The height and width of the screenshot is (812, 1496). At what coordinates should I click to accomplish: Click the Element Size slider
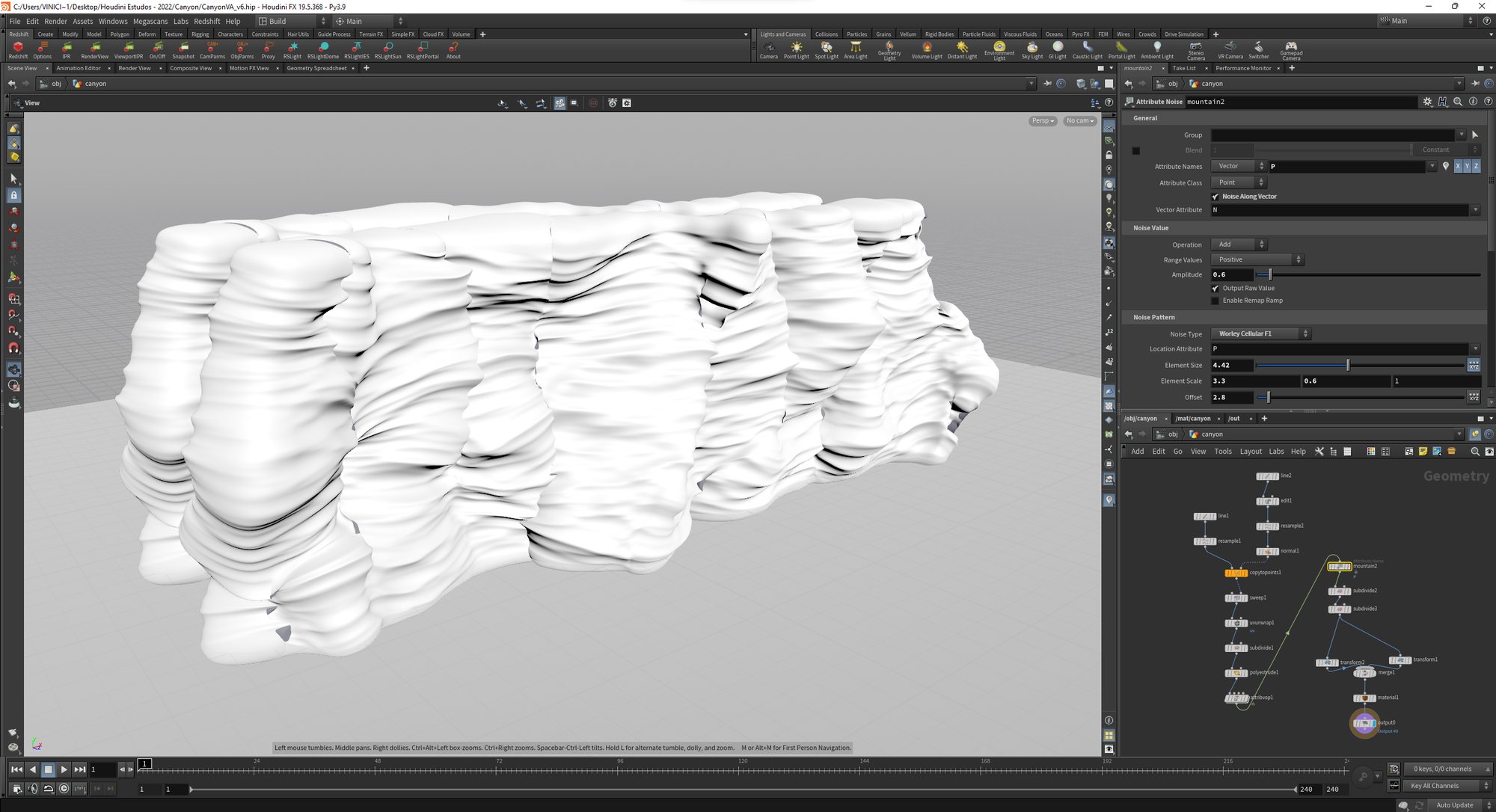[x=1361, y=366]
